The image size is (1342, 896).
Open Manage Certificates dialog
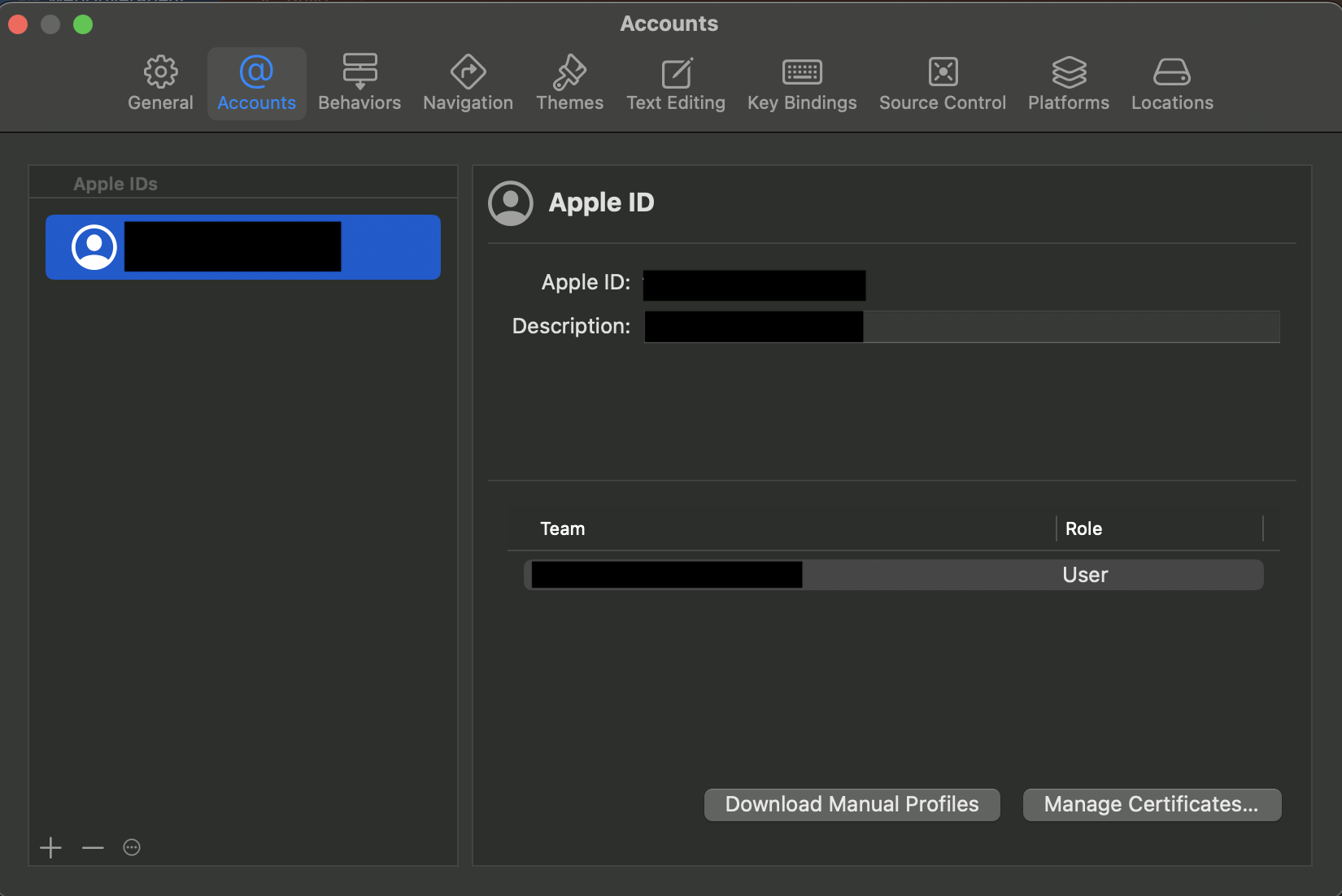1152,804
